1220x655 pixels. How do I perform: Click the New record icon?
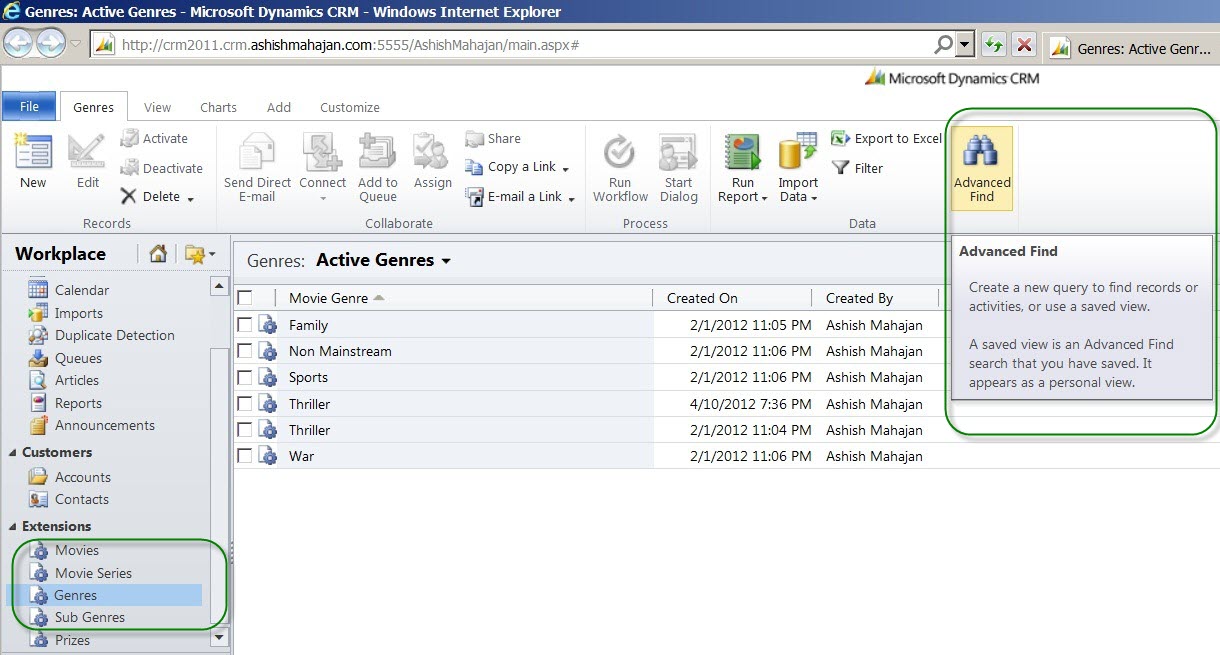[x=33, y=152]
